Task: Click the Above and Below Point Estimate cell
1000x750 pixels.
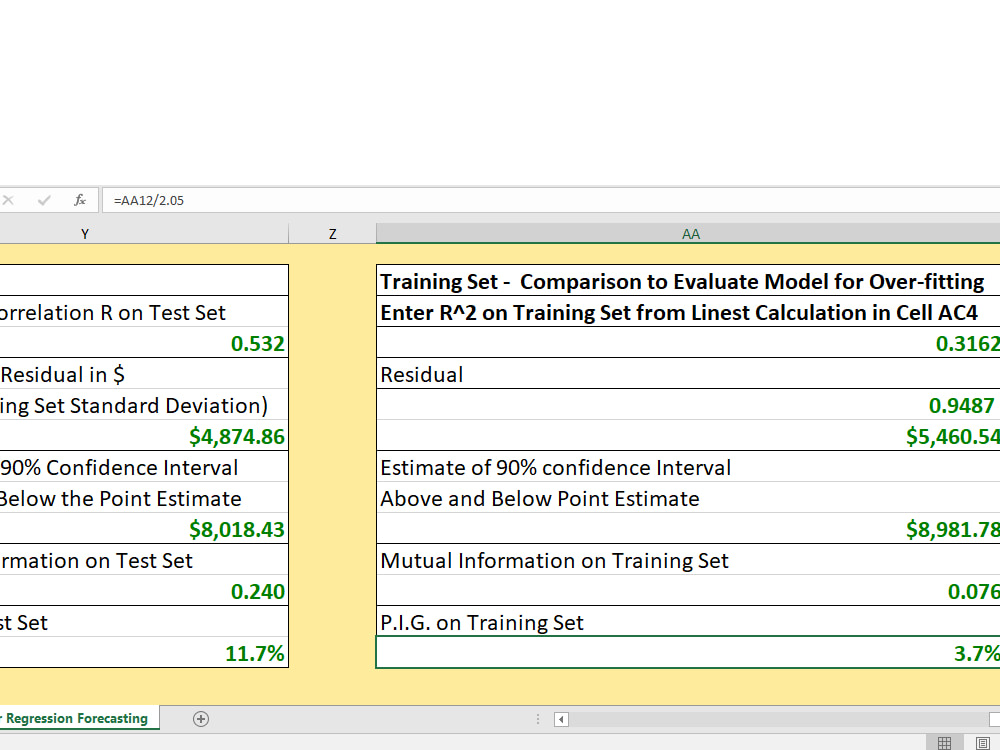Action: 688,498
